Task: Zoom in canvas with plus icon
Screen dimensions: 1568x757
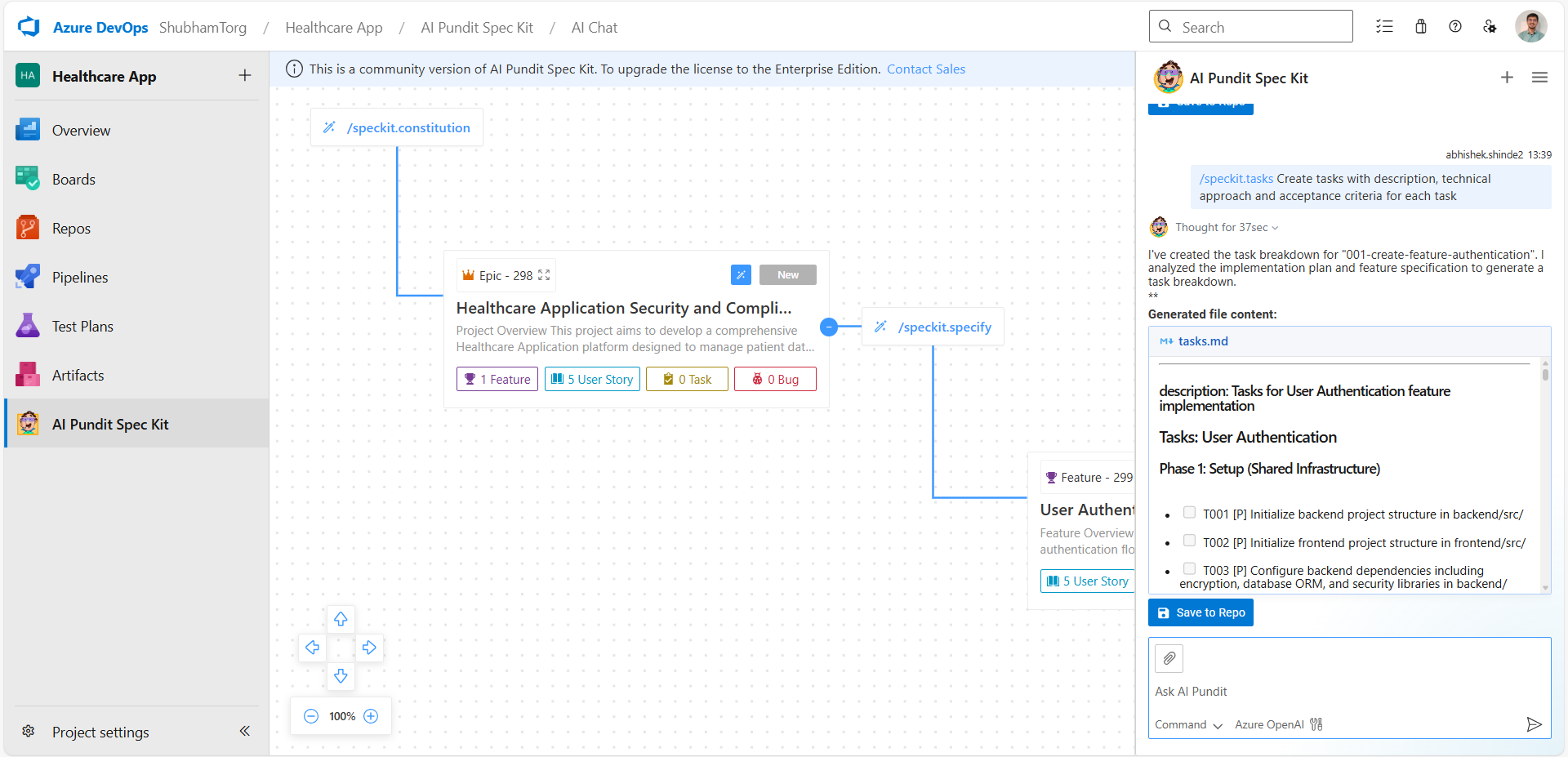Action: [371, 716]
